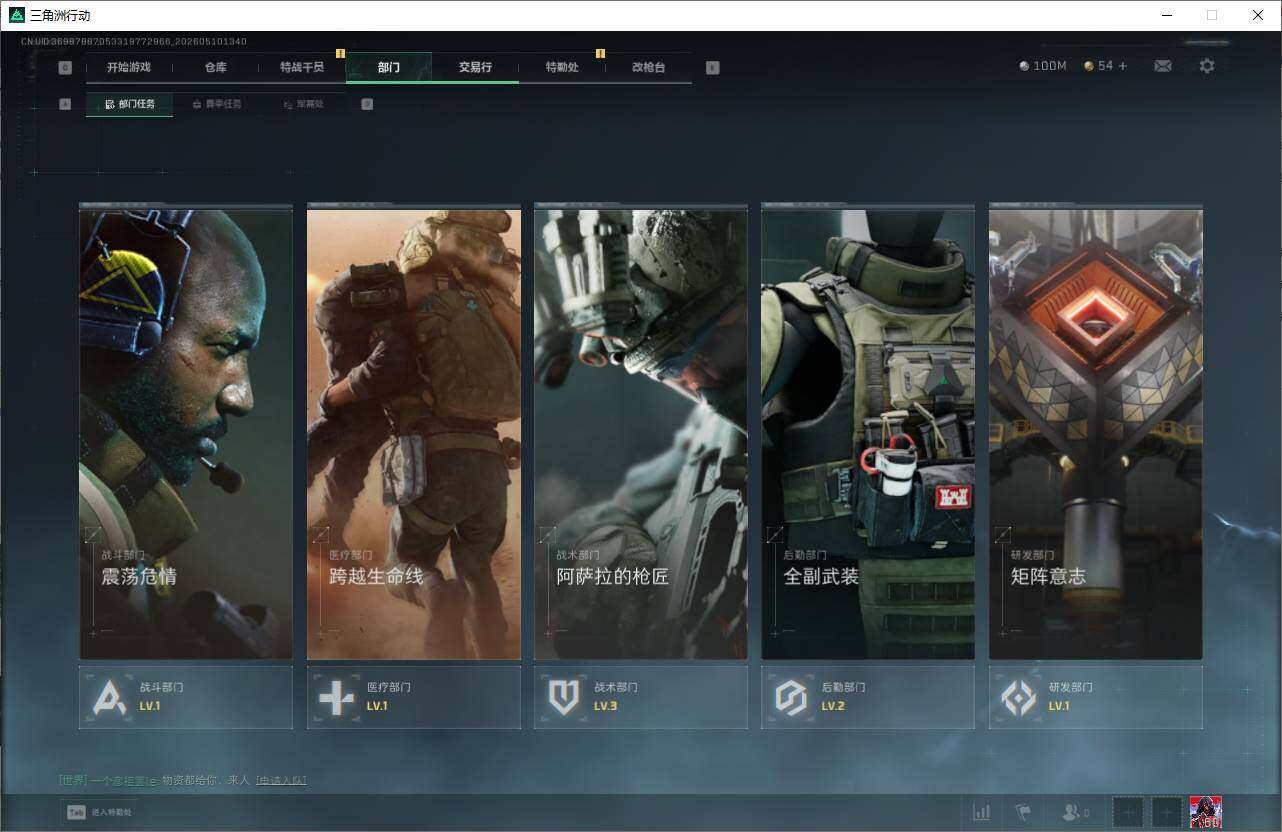Open the mail inbox envelope icon
1282x832 pixels.
coord(1162,66)
